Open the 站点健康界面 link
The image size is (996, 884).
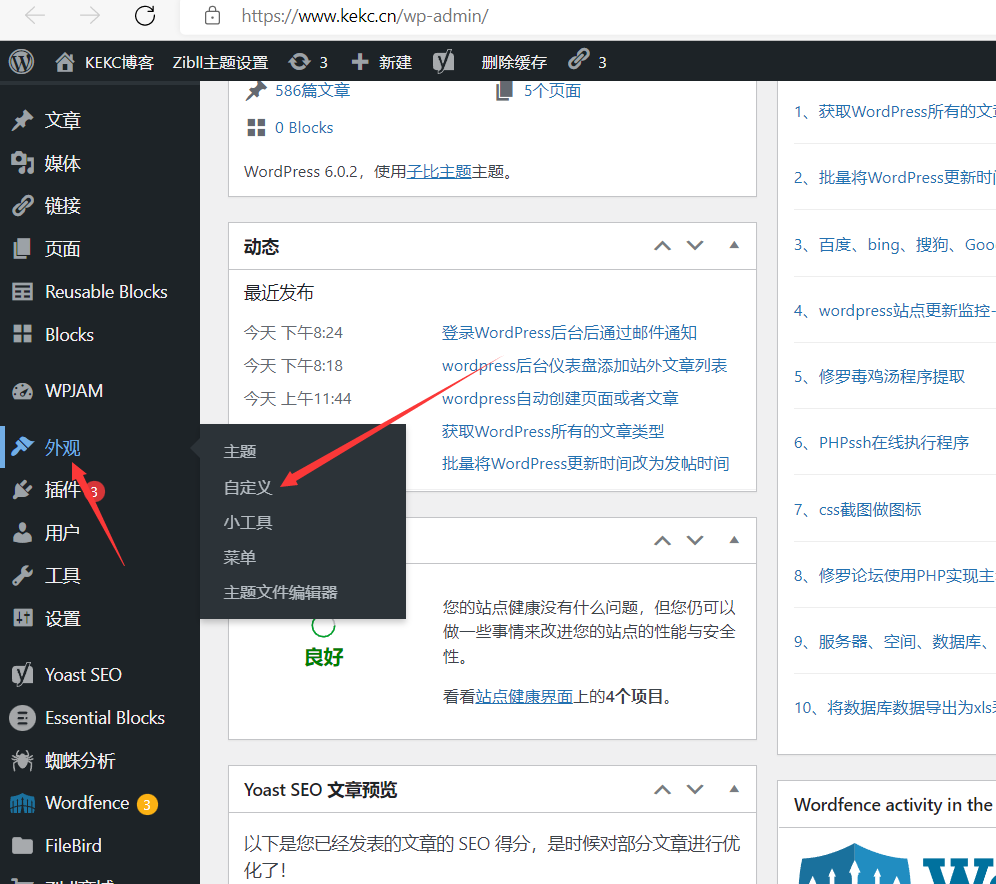coord(524,697)
